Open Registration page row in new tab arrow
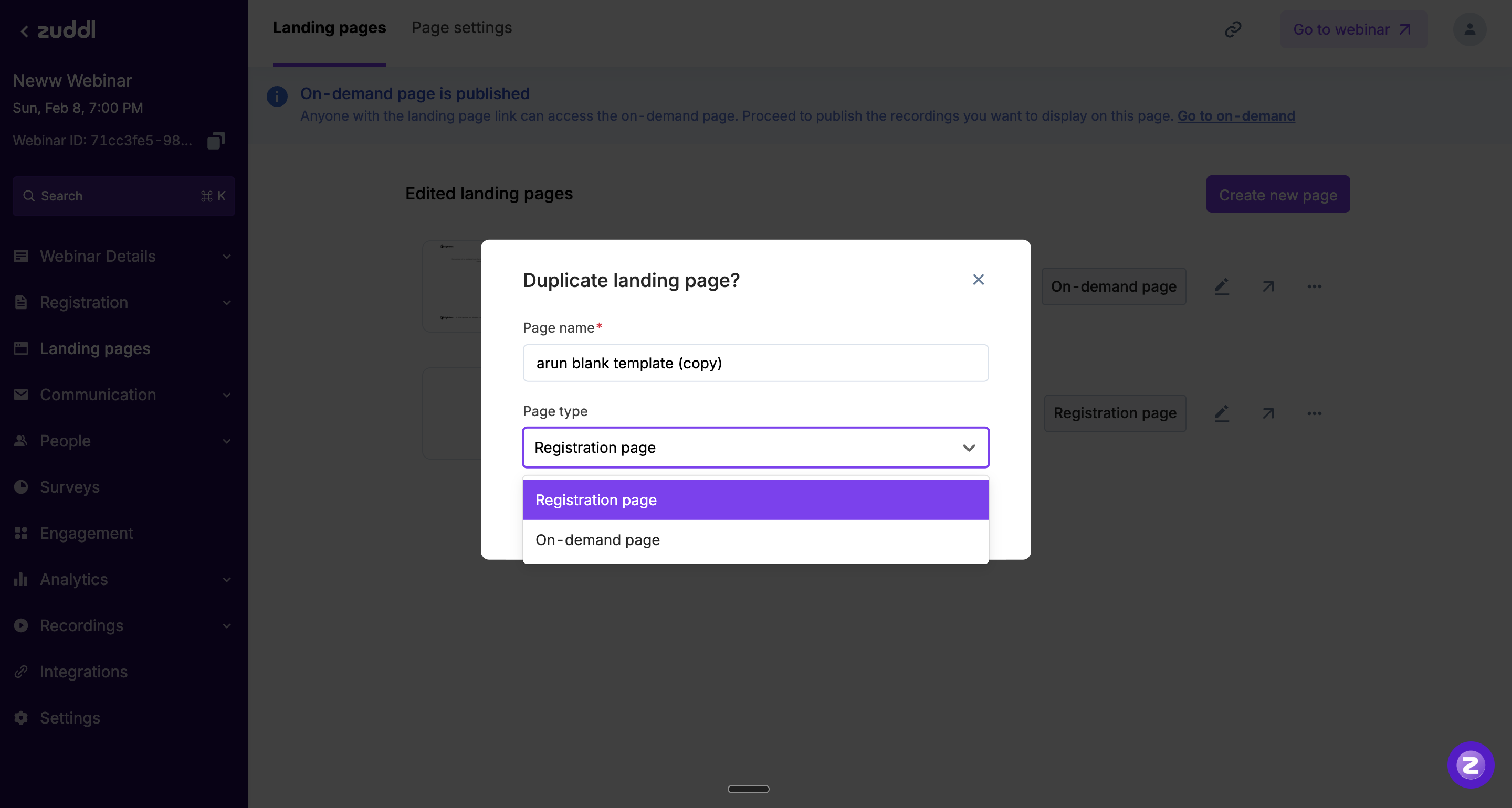Viewport: 1512px width, 808px height. 1268,413
